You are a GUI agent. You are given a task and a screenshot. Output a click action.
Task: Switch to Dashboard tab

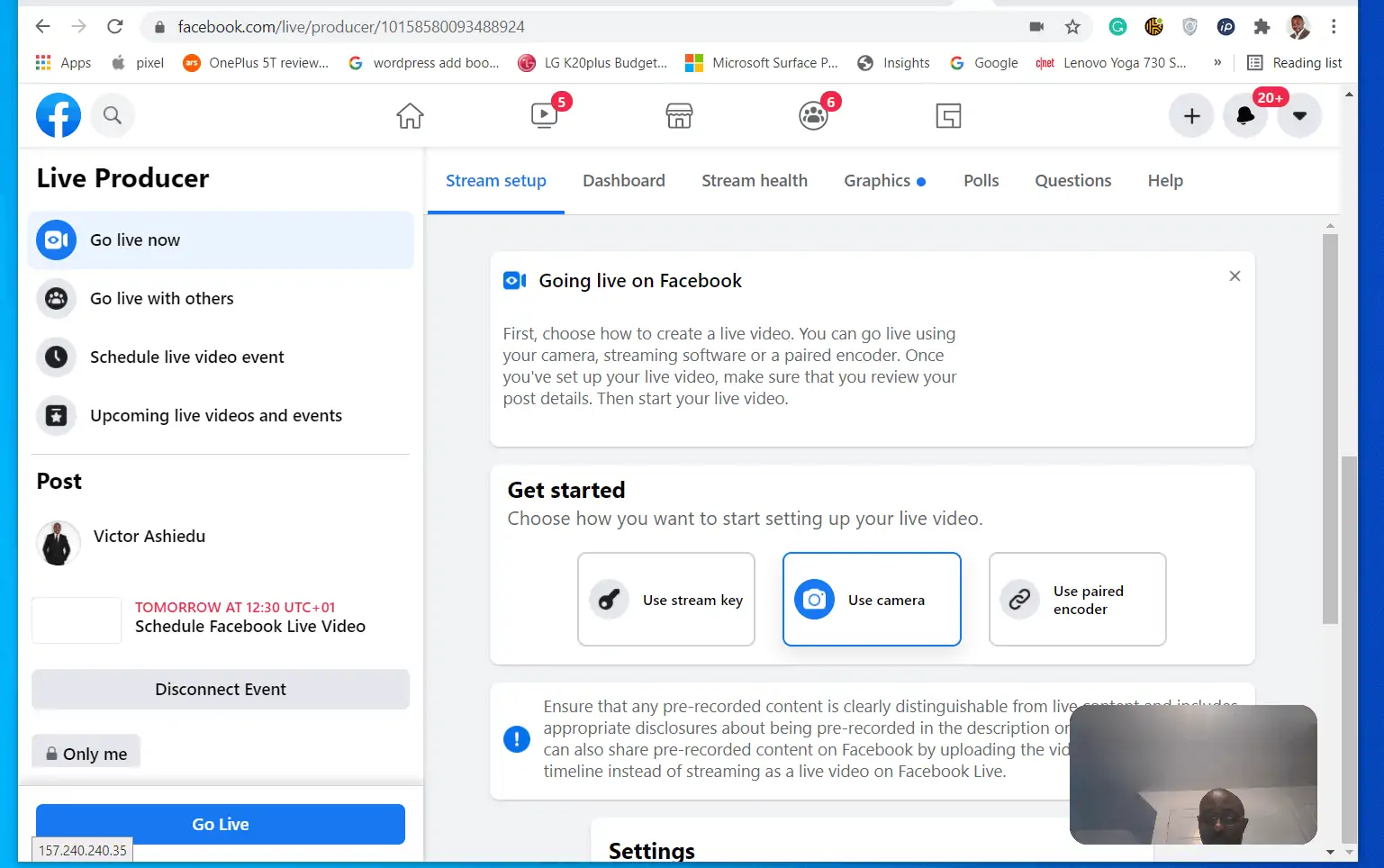624,181
